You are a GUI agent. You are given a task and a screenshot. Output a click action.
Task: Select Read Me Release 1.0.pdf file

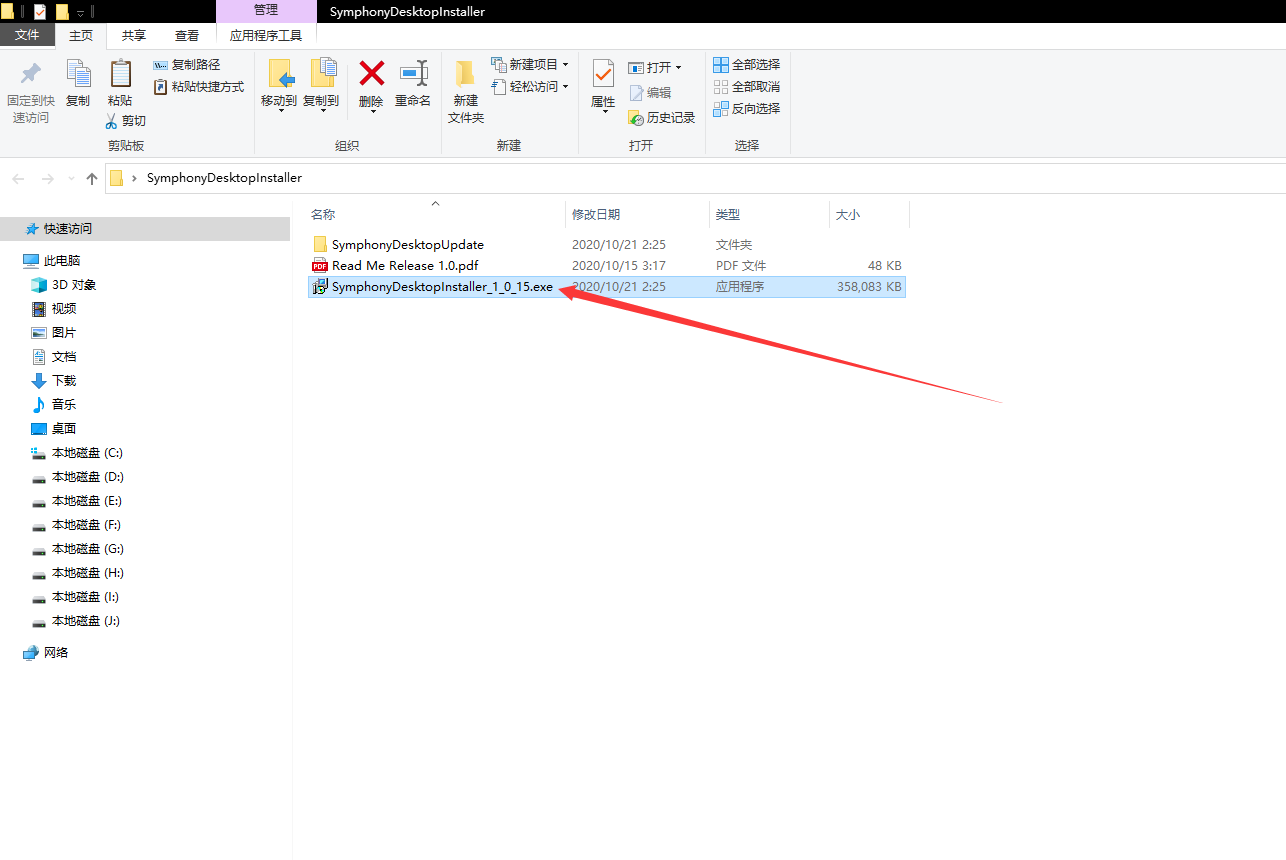[397, 265]
